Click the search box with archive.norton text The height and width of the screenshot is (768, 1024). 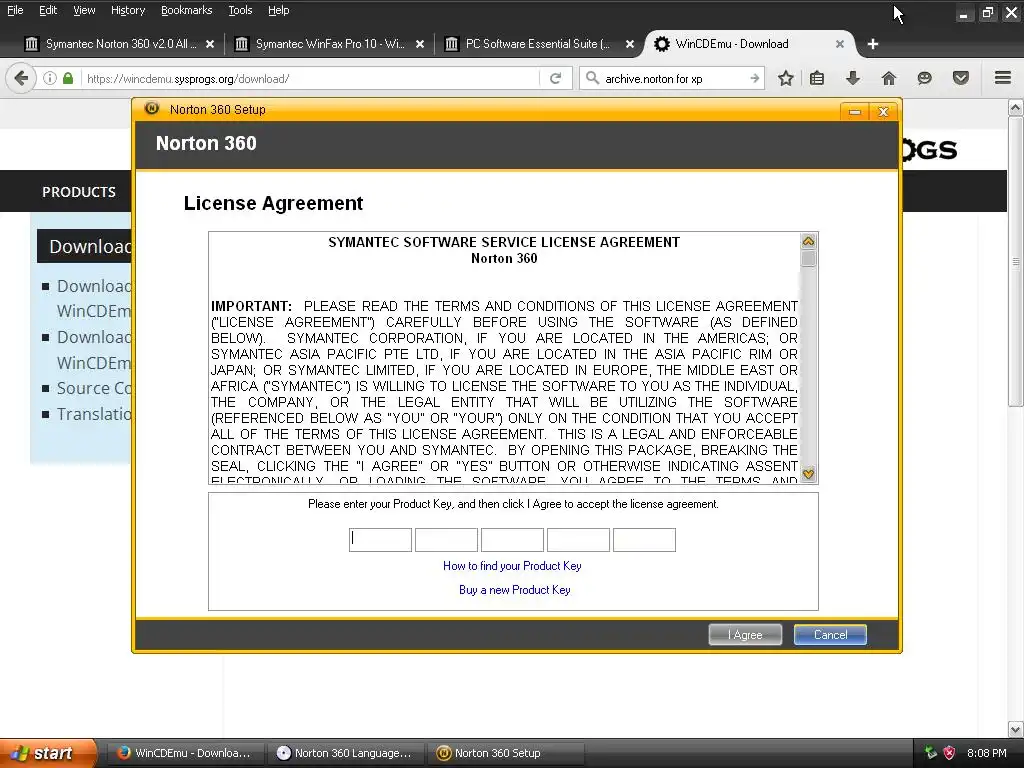tap(673, 78)
